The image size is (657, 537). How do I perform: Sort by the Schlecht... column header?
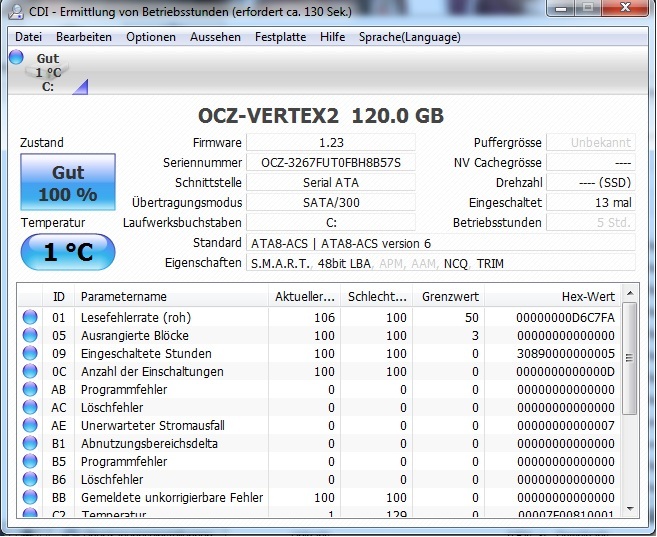coord(377,297)
